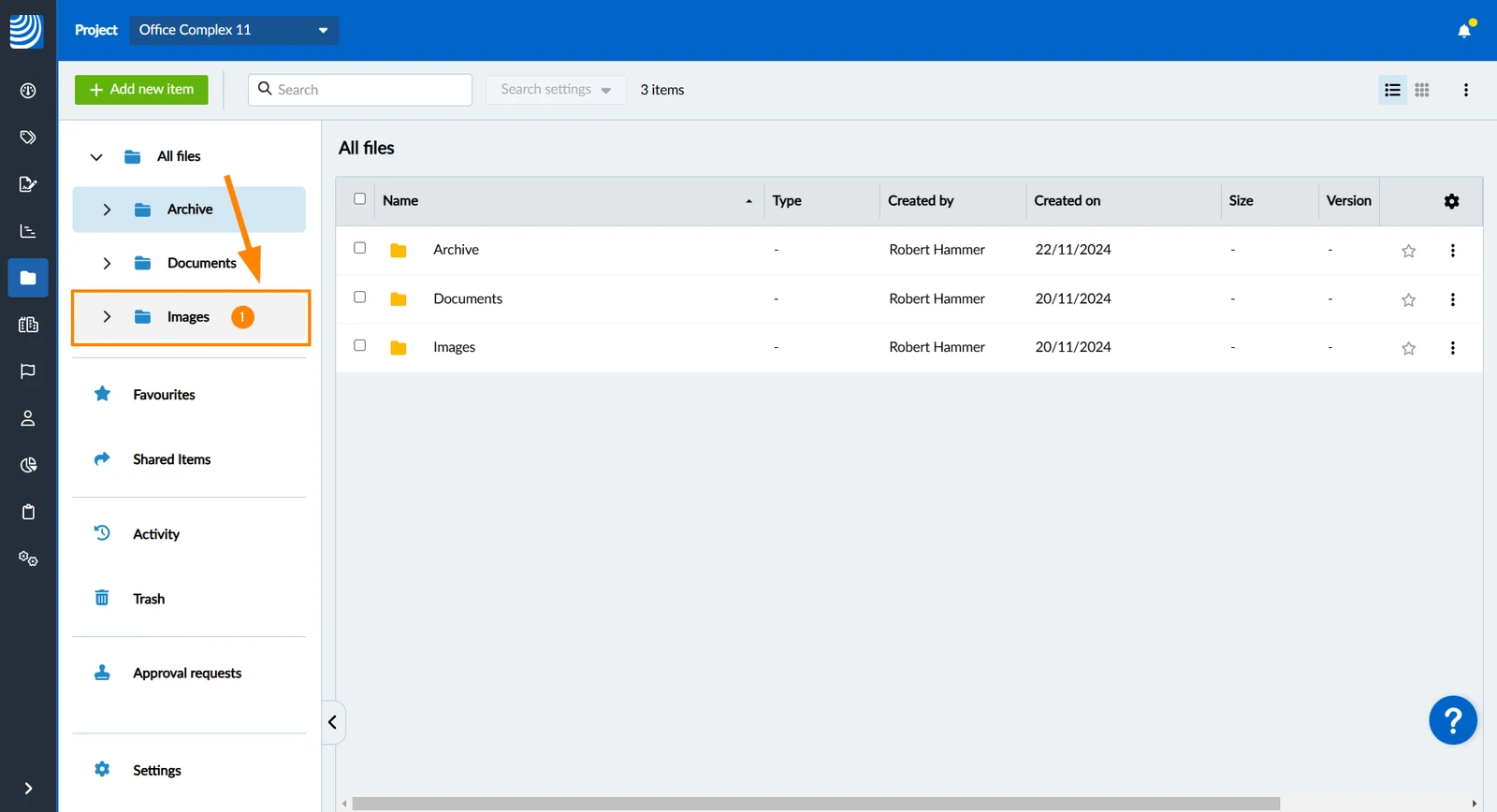Switch to grid view
The image size is (1497, 812).
[1422, 90]
